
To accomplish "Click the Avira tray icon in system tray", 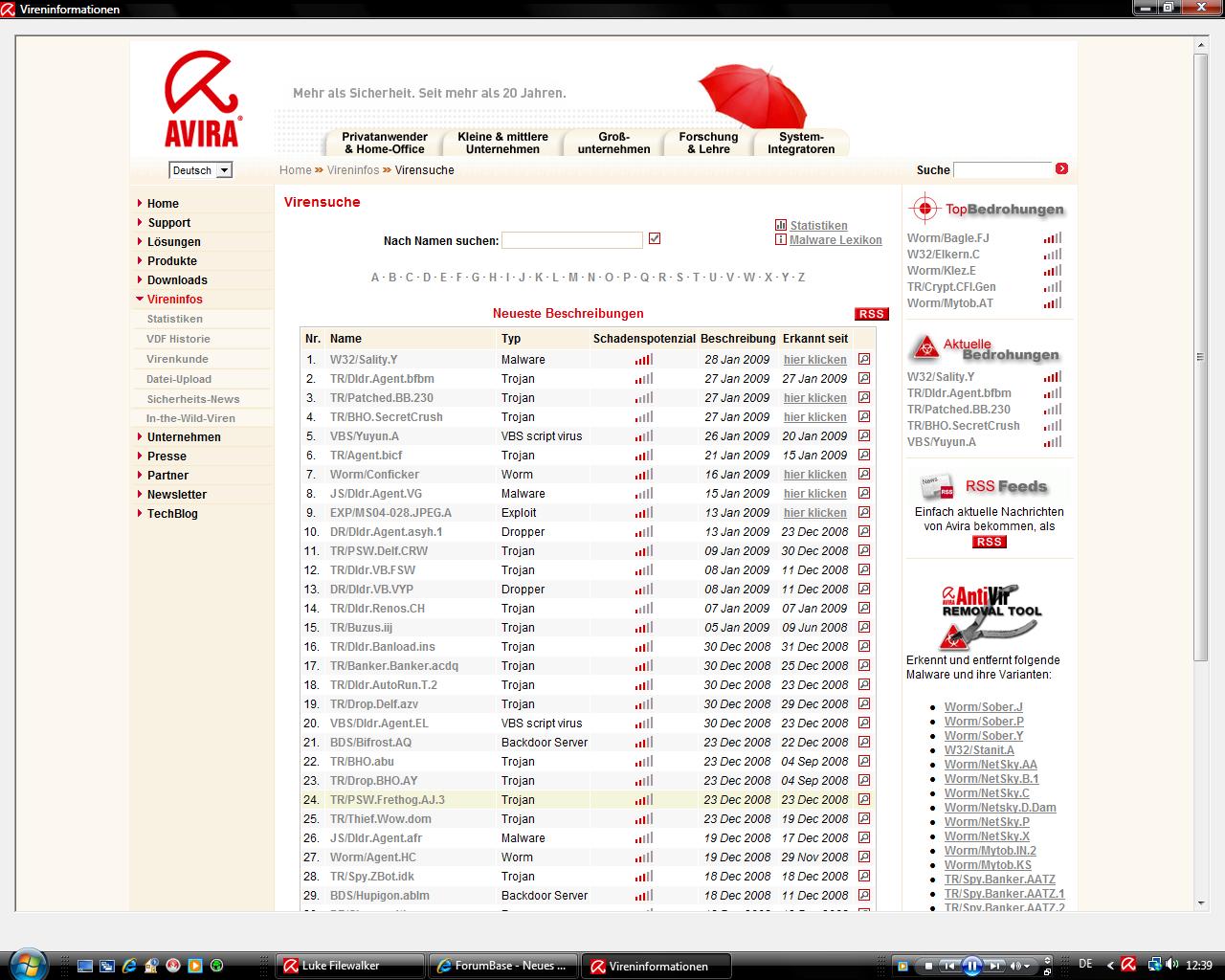I will tap(1129, 965).
